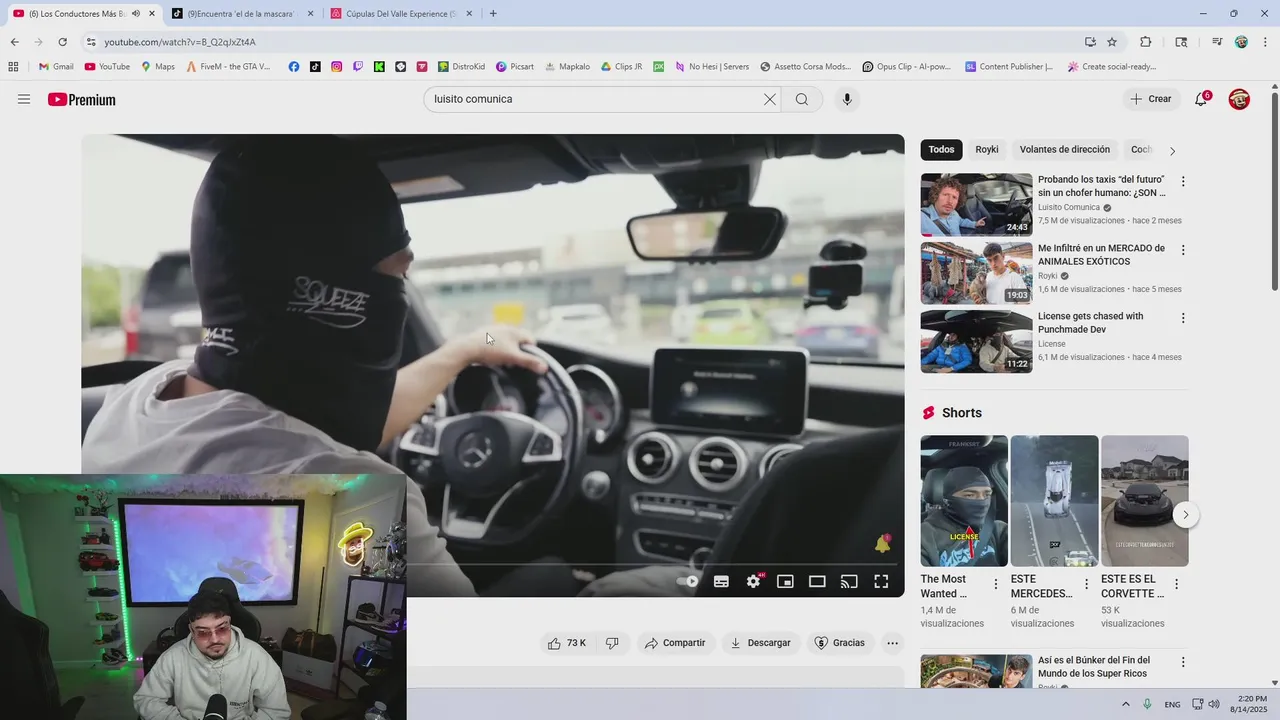
Task: Open the Crear upload menu
Action: click(x=1150, y=99)
